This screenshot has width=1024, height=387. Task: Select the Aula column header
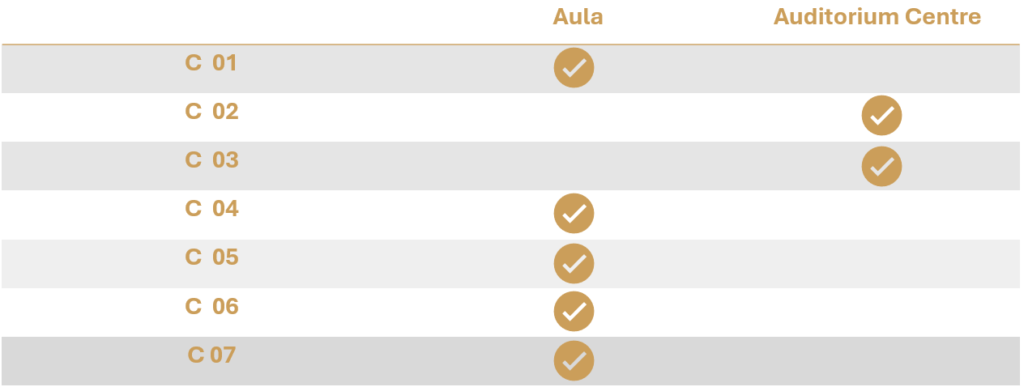coord(577,17)
